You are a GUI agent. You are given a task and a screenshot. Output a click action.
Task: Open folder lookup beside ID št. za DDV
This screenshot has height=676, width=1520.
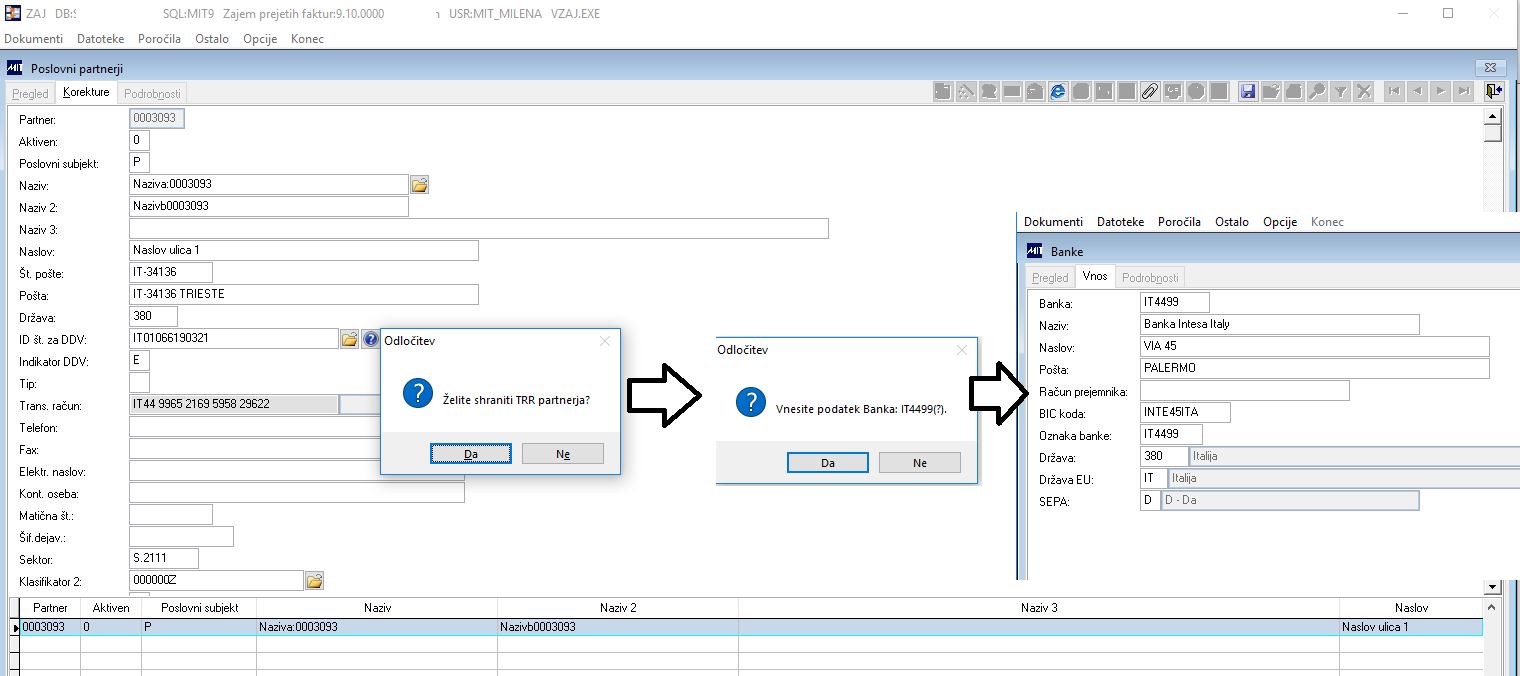click(x=349, y=339)
